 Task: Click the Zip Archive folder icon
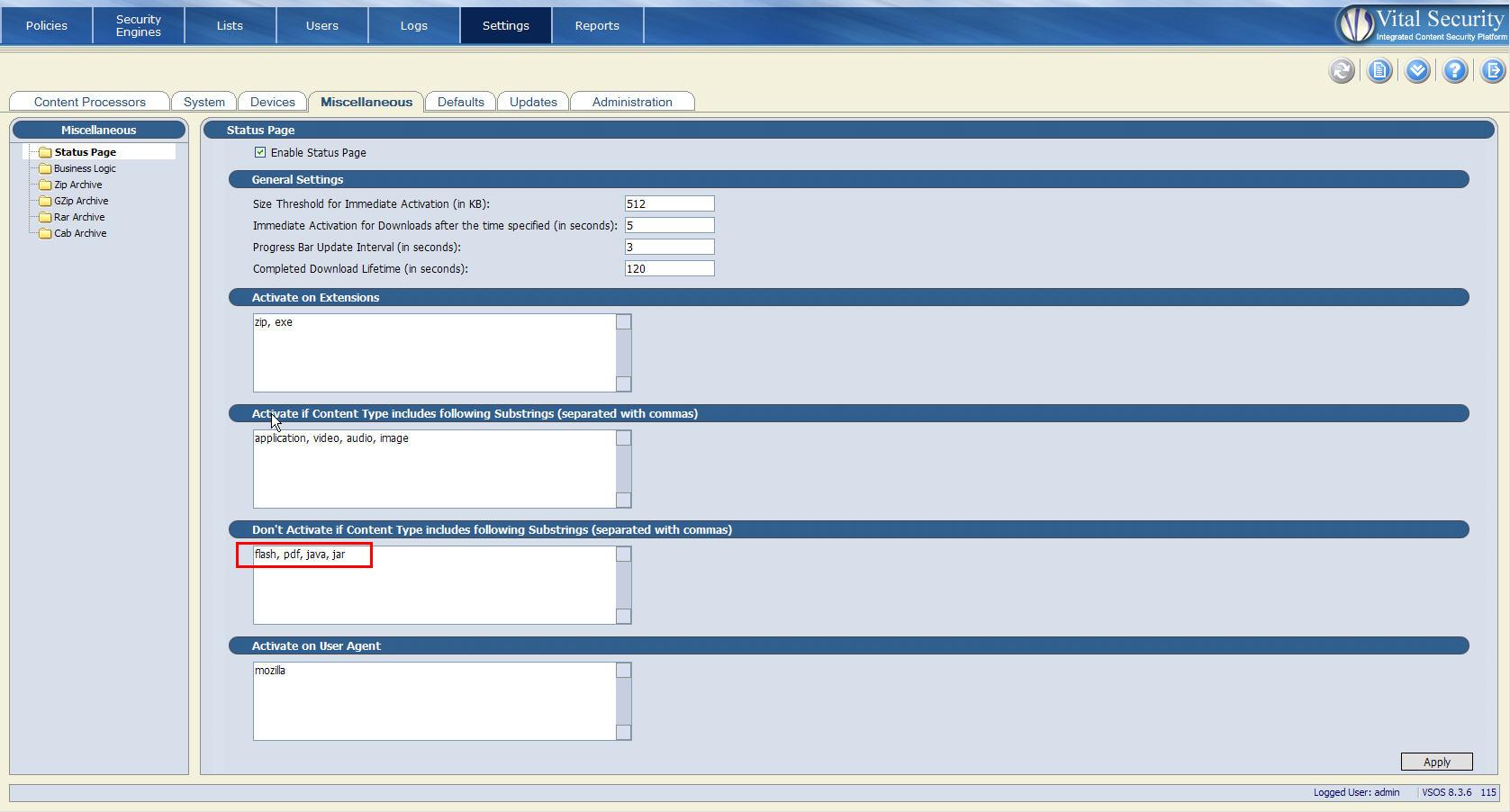45,185
